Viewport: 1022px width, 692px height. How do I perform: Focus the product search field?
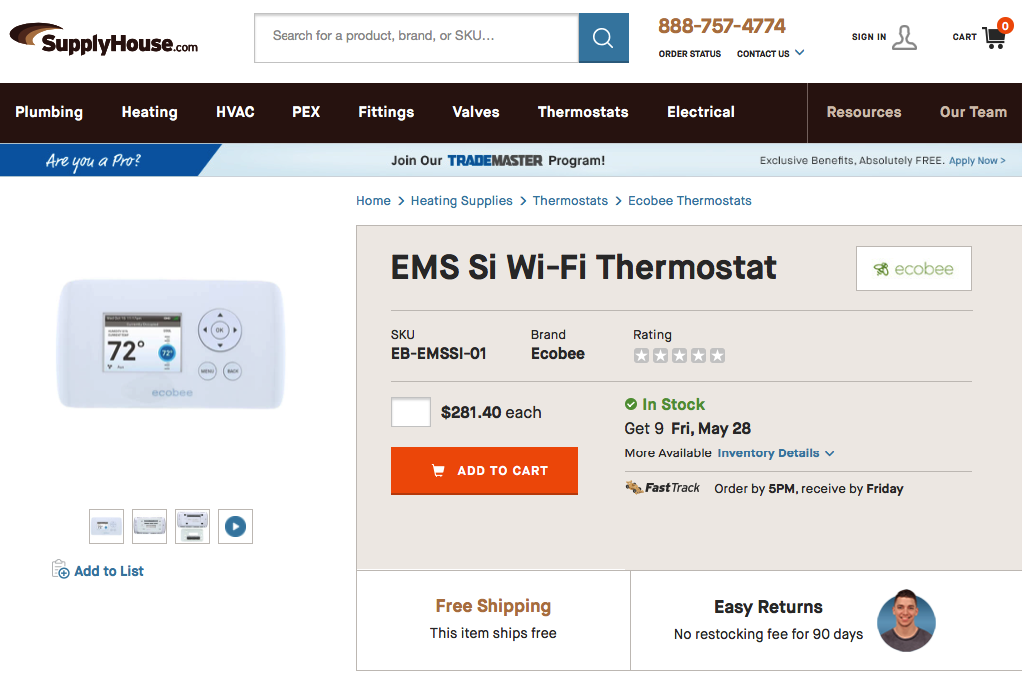pos(416,38)
